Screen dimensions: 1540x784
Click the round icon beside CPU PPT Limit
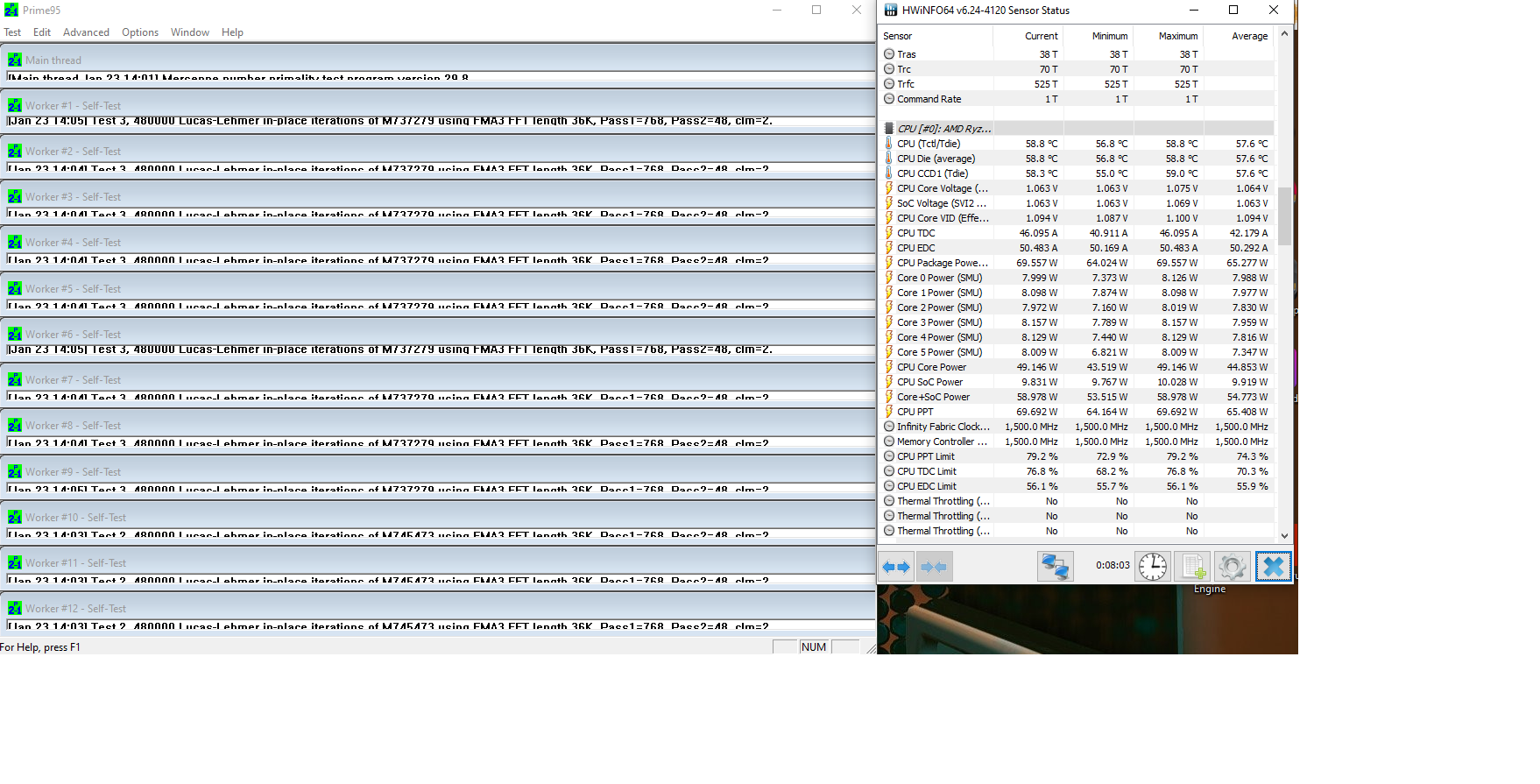(x=889, y=456)
